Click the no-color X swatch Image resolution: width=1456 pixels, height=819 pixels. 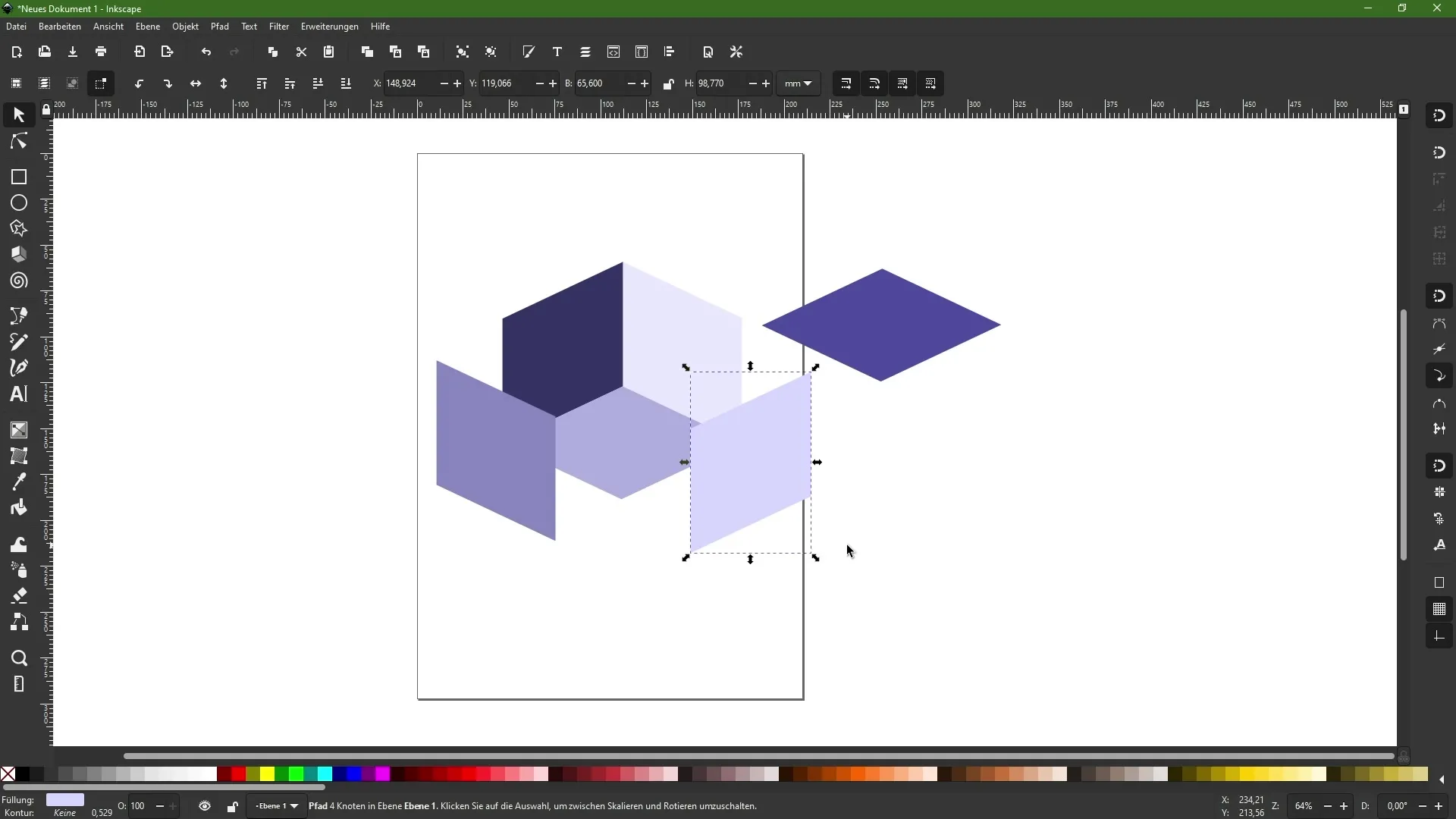coord(8,773)
